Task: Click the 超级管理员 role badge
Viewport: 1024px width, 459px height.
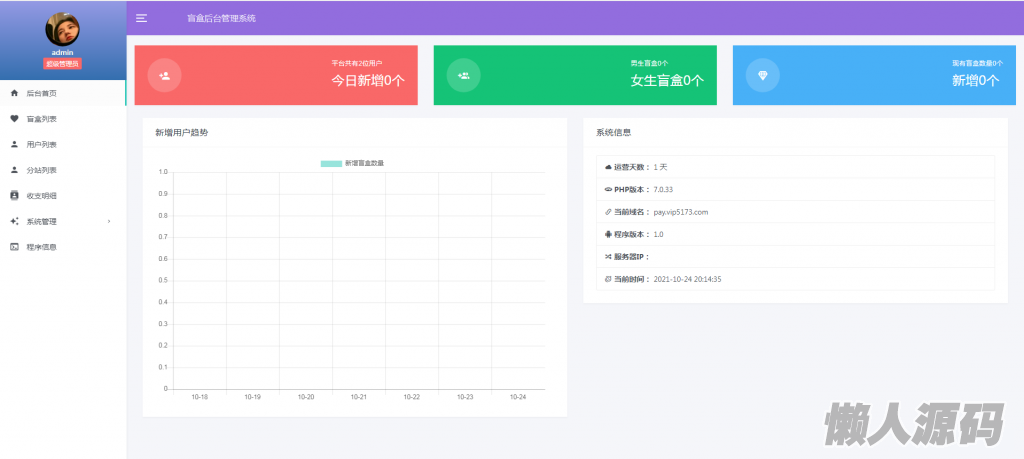Action: (62, 64)
